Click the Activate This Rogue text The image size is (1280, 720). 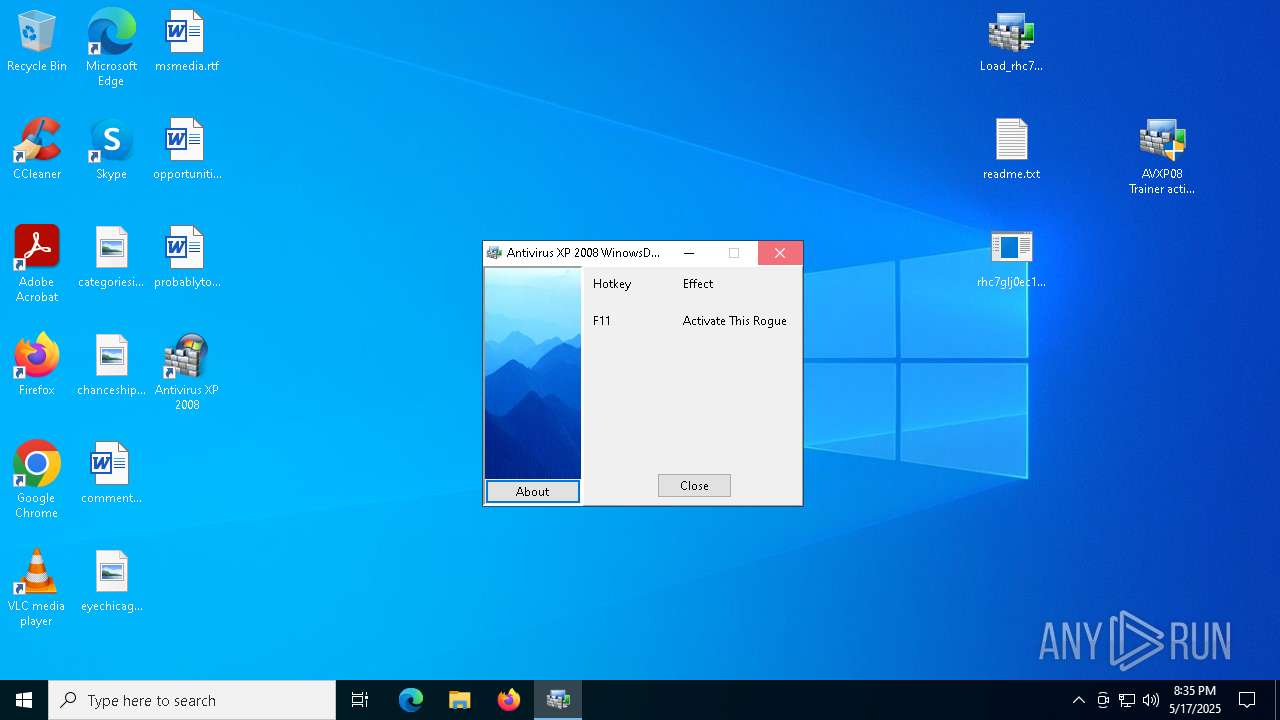click(735, 321)
